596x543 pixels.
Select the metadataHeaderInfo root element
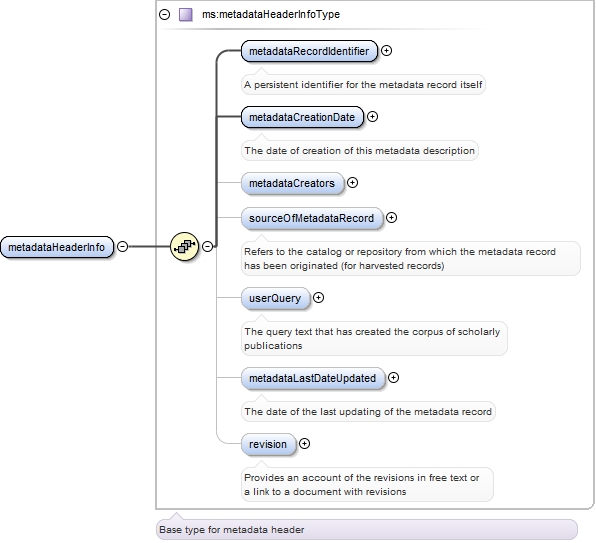(57, 247)
